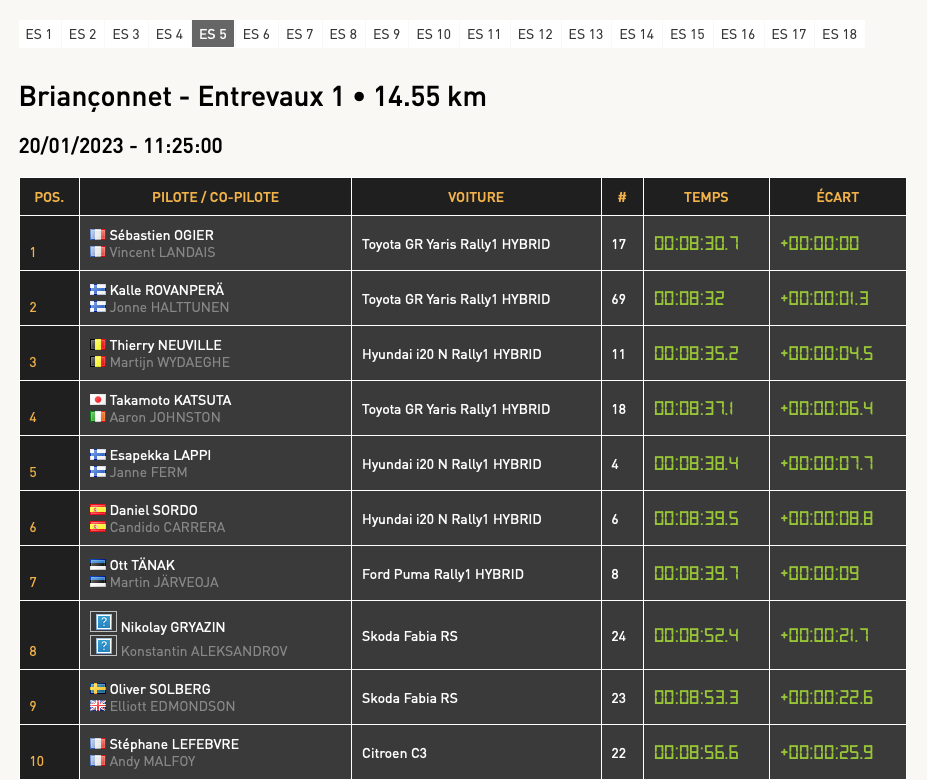Click the British flag beside Elliott EDMONDSON

point(98,706)
